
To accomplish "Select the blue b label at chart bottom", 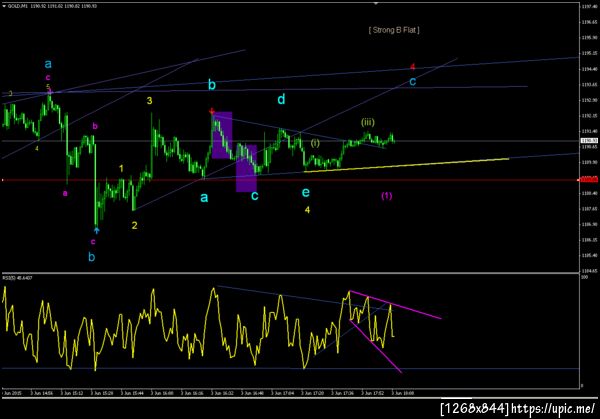I will coord(92,257).
